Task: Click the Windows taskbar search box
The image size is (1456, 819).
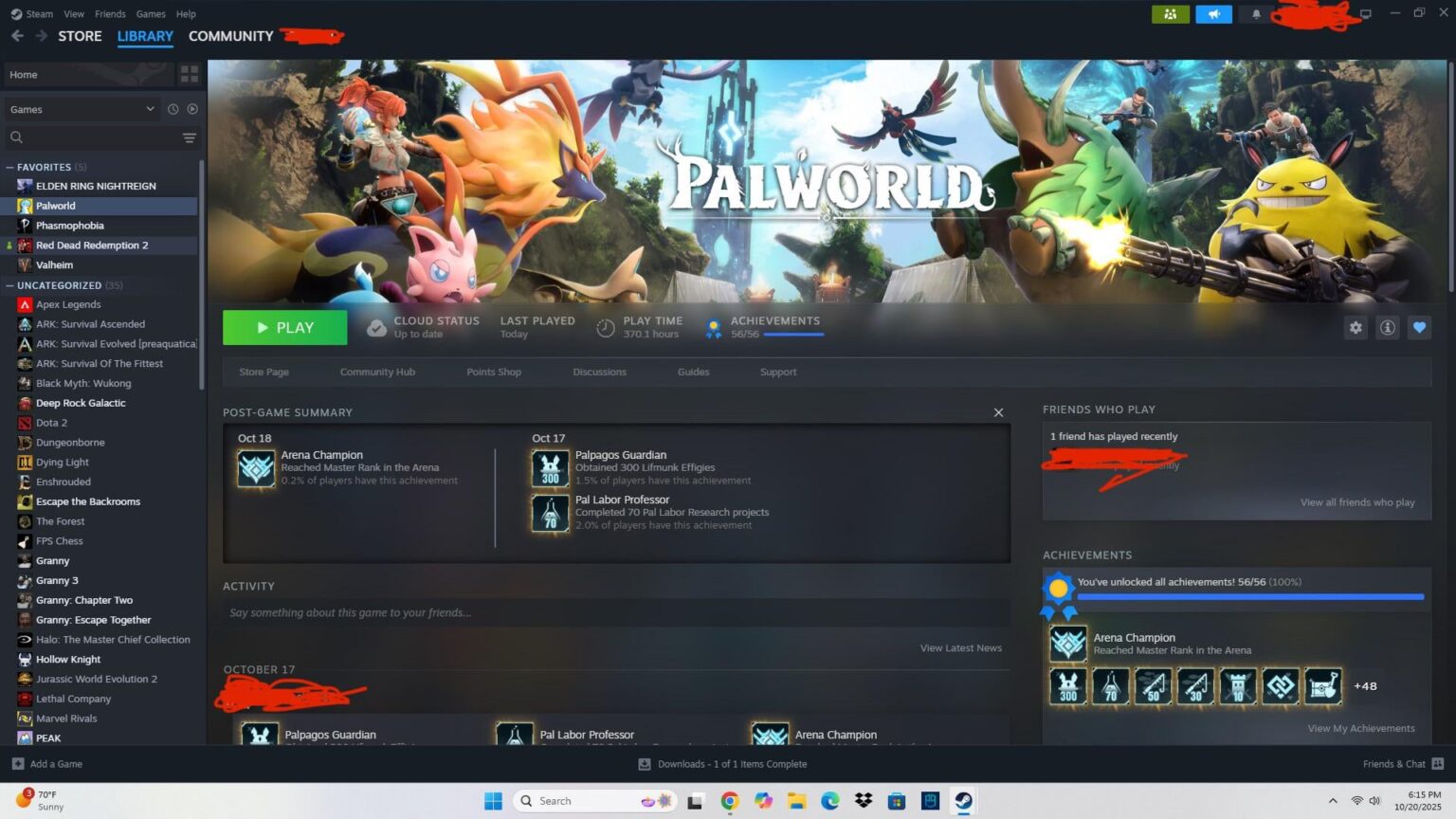Action: tap(594, 801)
